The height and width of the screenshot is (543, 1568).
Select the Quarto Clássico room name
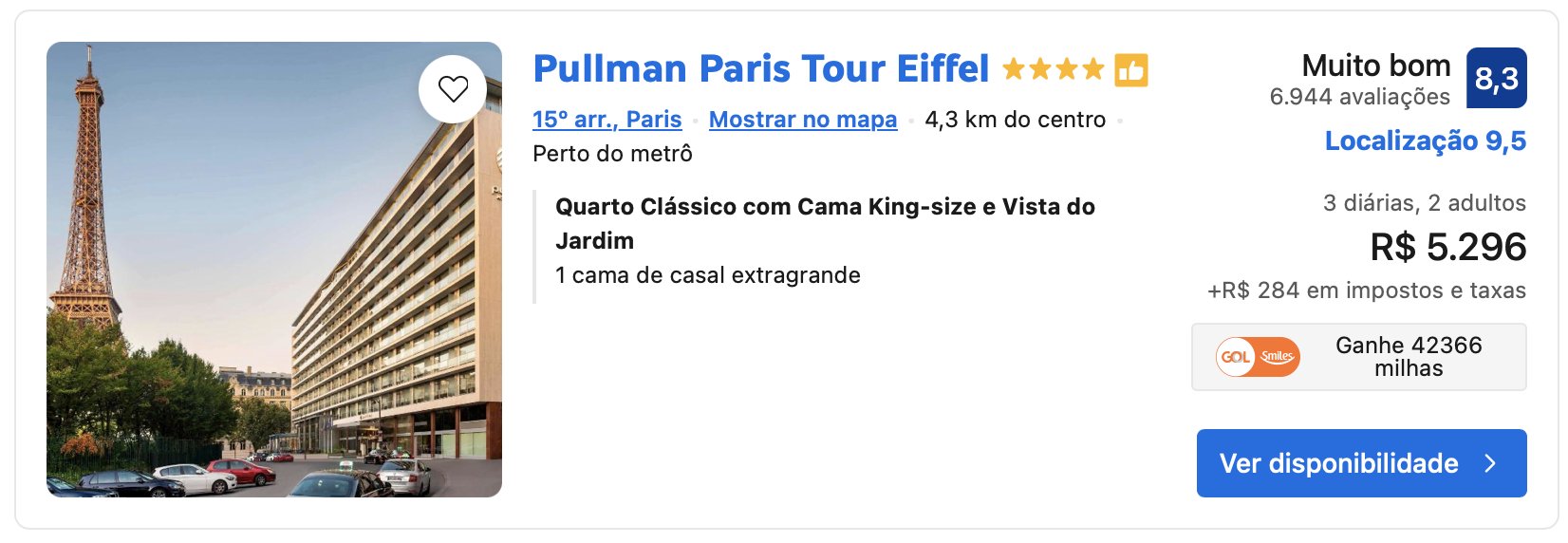[825, 223]
